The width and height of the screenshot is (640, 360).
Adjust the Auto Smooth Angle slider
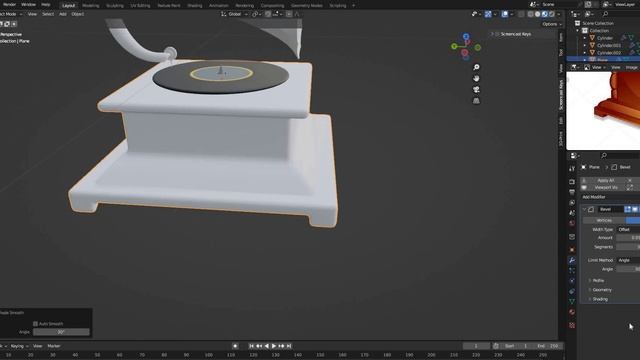click(61, 332)
